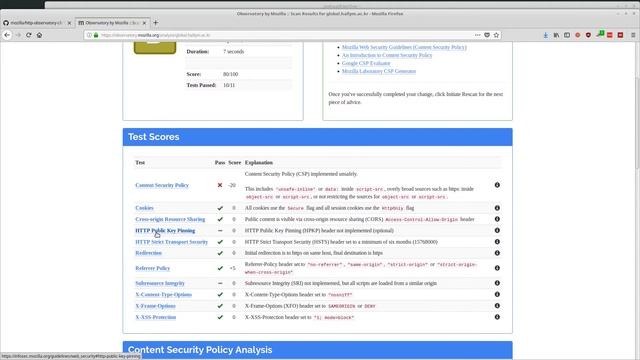Show info for Referrer Policy row
This screenshot has height=360, width=640.
pyautogui.click(x=497, y=268)
